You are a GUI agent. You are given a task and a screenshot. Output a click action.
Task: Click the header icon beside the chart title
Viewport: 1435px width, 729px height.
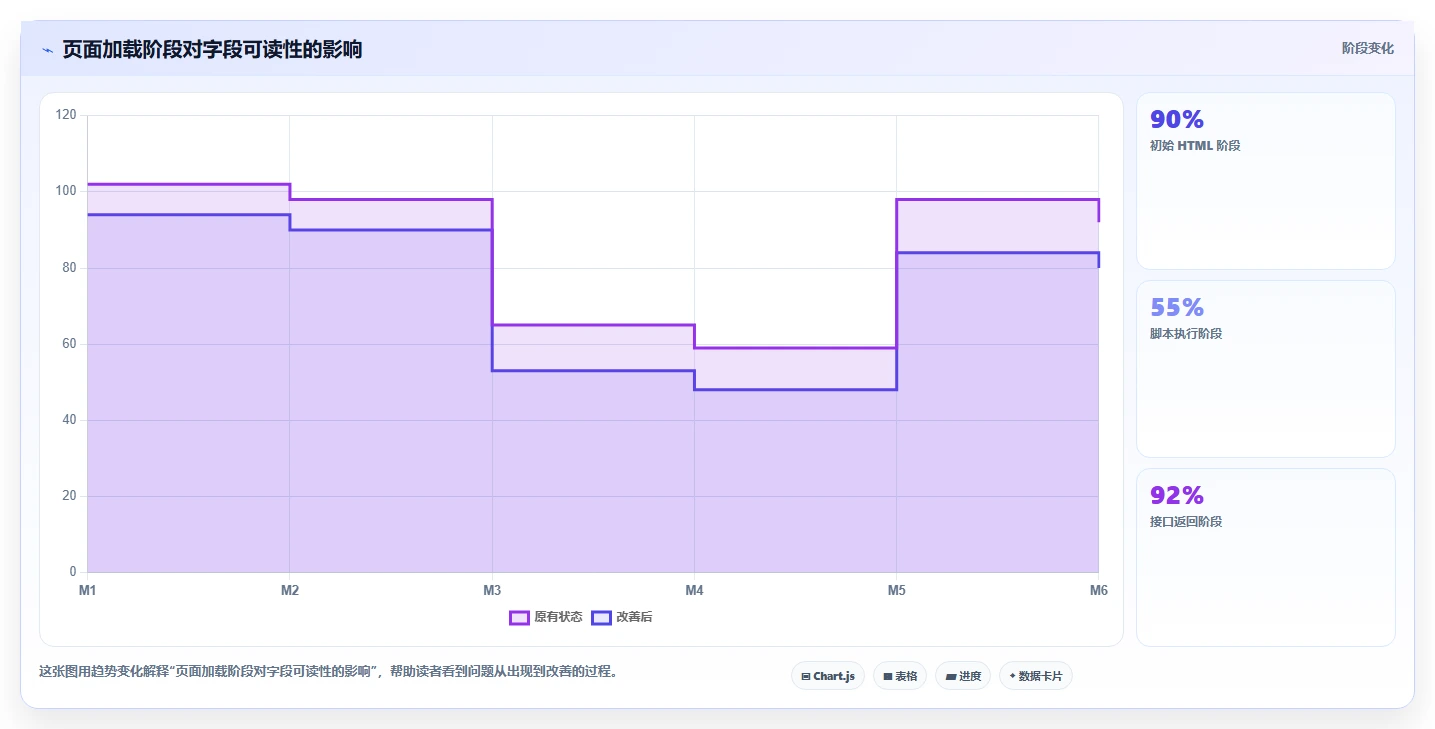click(x=47, y=50)
